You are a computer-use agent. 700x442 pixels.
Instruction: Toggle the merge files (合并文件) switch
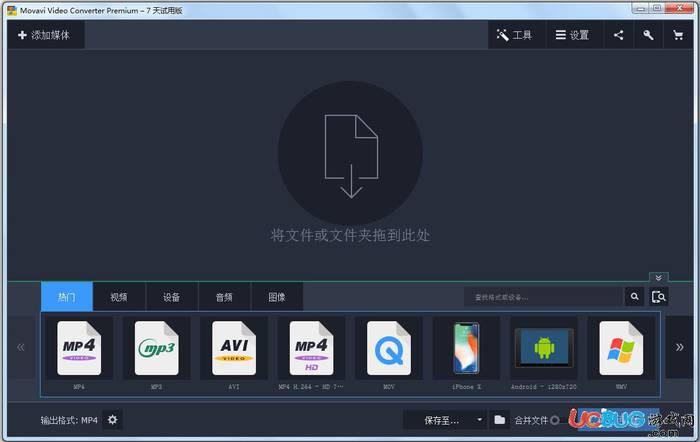(x=554, y=420)
